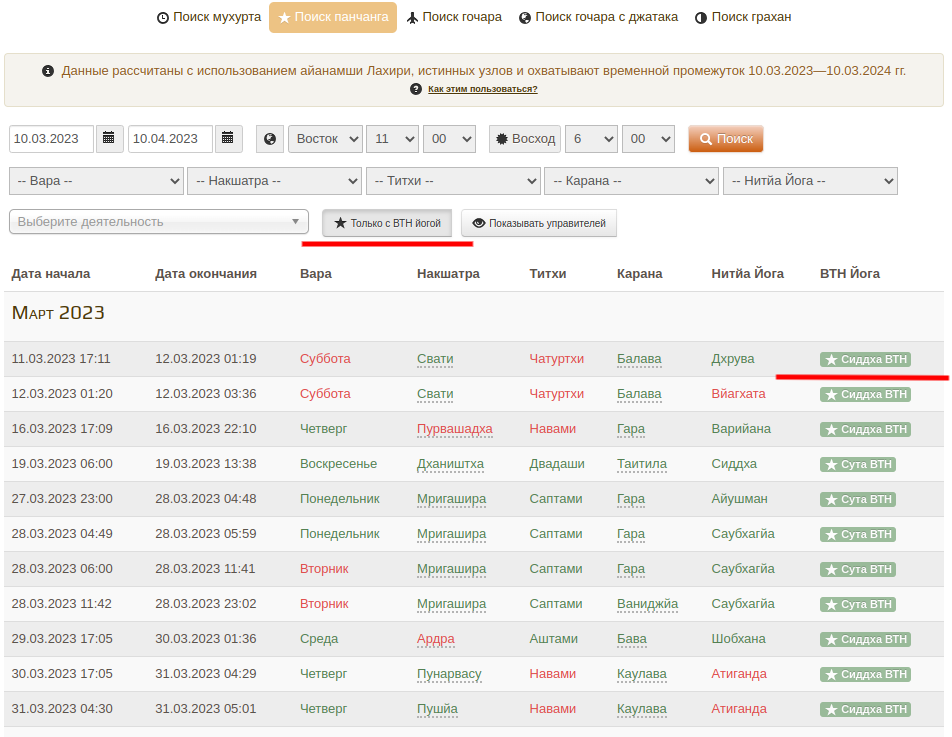The image size is (952, 737).
Task: Click the 'Дата начала' column header
Action: pos(51,274)
